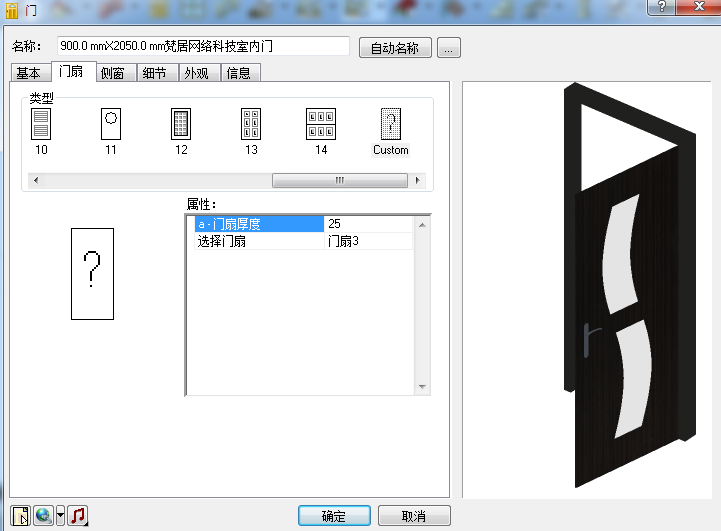The image size is (721, 531).
Task: Click the 名称 text field
Action: (x=203, y=46)
